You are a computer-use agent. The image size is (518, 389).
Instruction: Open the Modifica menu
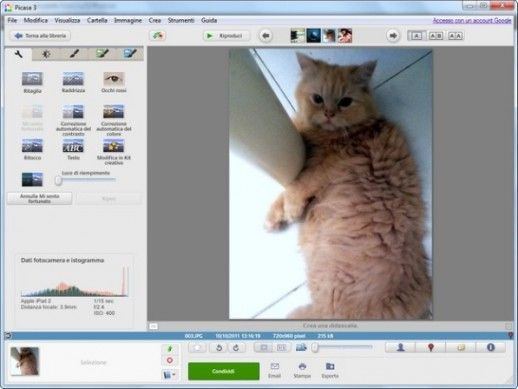point(36,20)
